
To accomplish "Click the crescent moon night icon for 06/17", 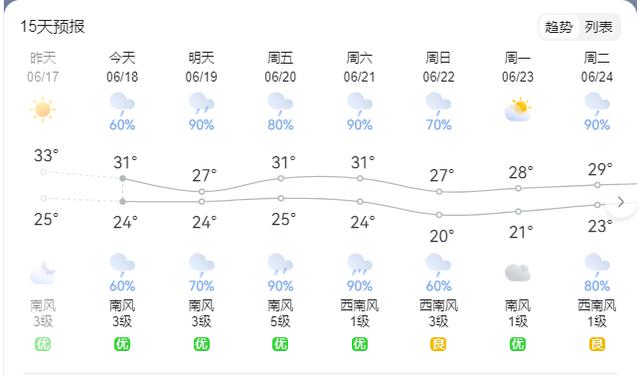I will pyautogui.click(x=43, y=273).
